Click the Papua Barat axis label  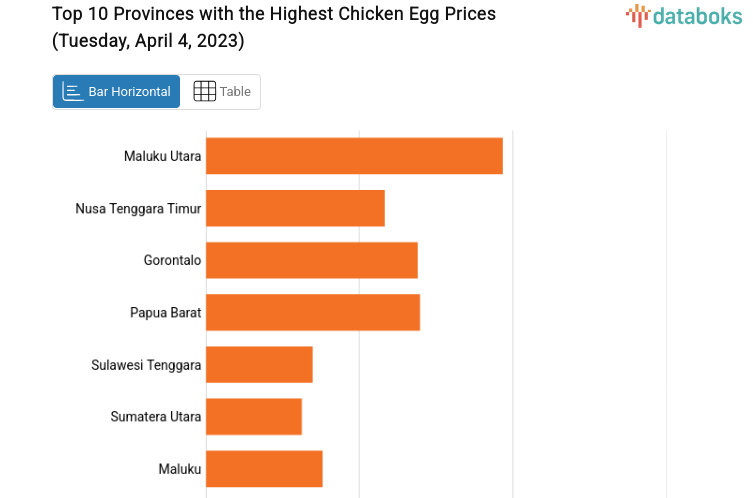tap(165, 312)
